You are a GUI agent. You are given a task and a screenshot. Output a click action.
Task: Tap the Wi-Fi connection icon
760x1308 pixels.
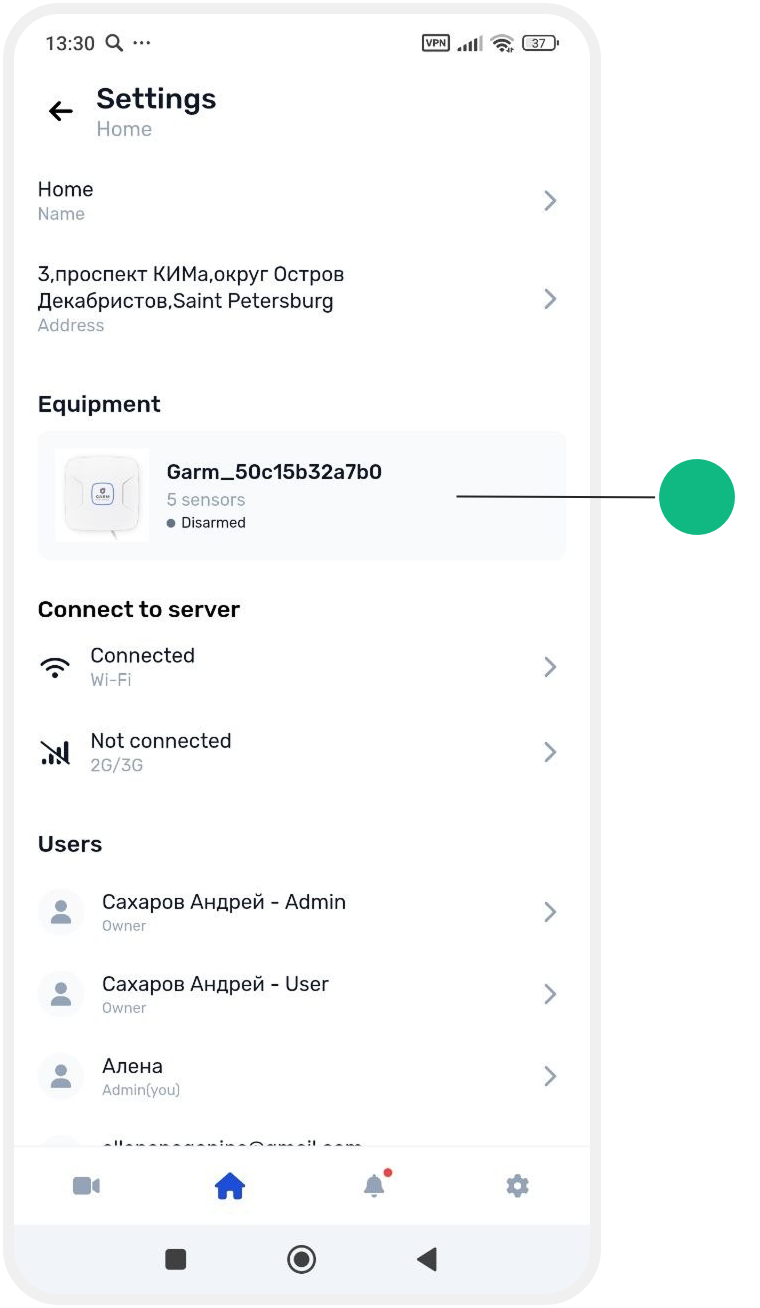click(55, 667)
